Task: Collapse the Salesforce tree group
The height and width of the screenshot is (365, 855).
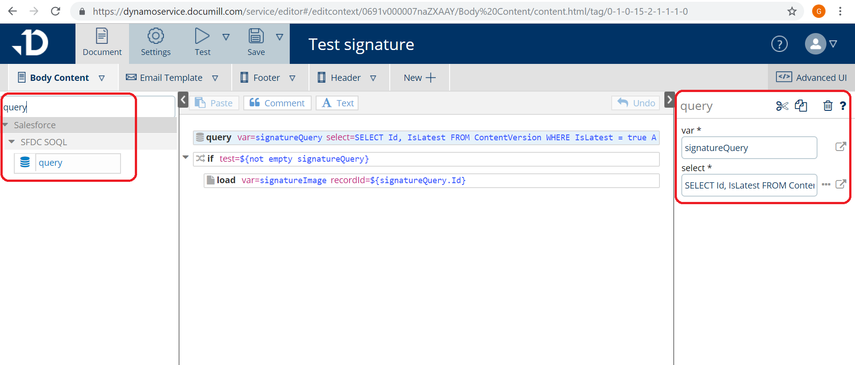Action: tap(5, 125)
